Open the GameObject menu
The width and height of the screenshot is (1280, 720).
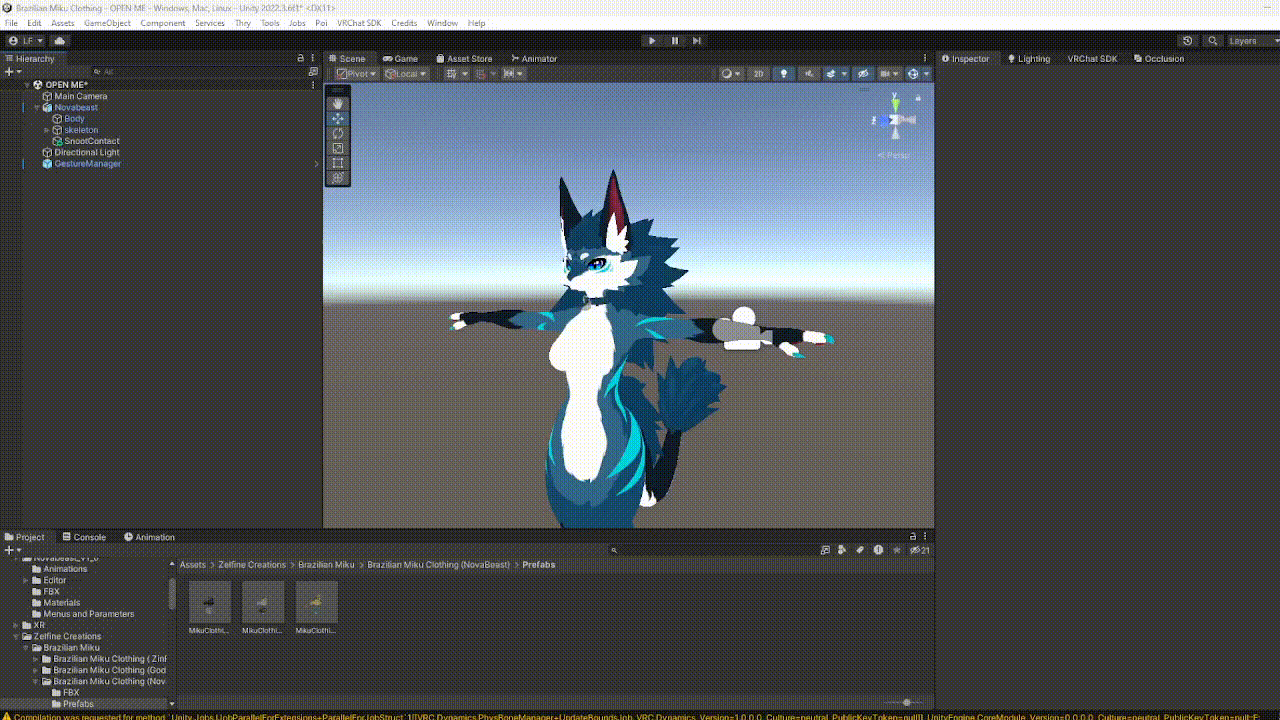click(x=107, y=23)
